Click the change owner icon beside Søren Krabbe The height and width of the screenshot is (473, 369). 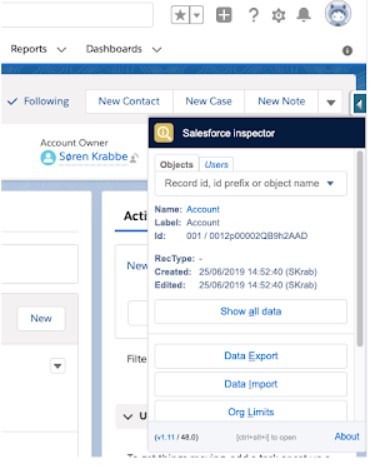(134, 158)
